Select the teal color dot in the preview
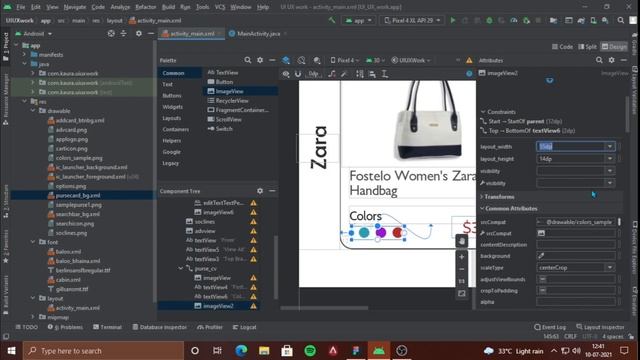This screenshot has height=360, width=640. 364,233
